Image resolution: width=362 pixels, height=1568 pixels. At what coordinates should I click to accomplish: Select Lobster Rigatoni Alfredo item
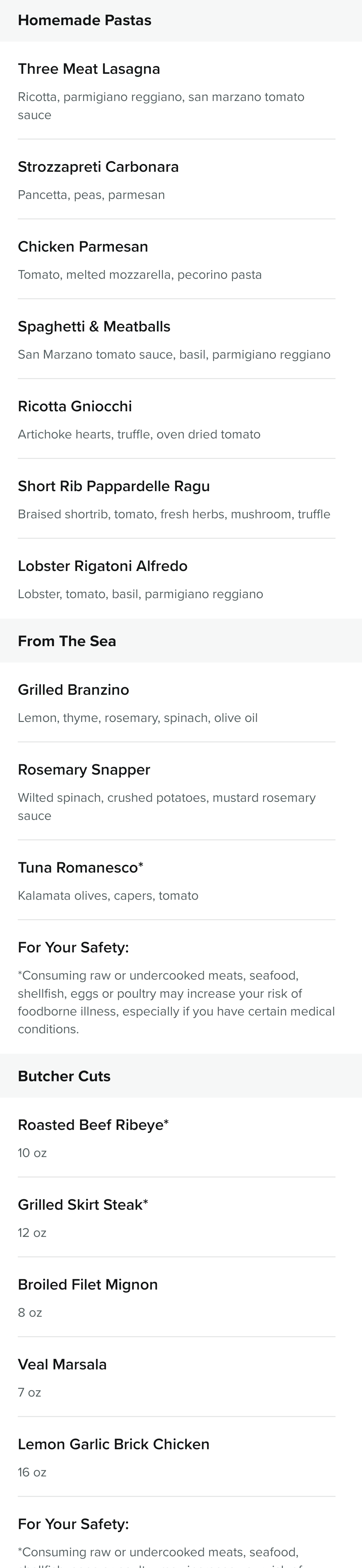[x=176, y=578]
